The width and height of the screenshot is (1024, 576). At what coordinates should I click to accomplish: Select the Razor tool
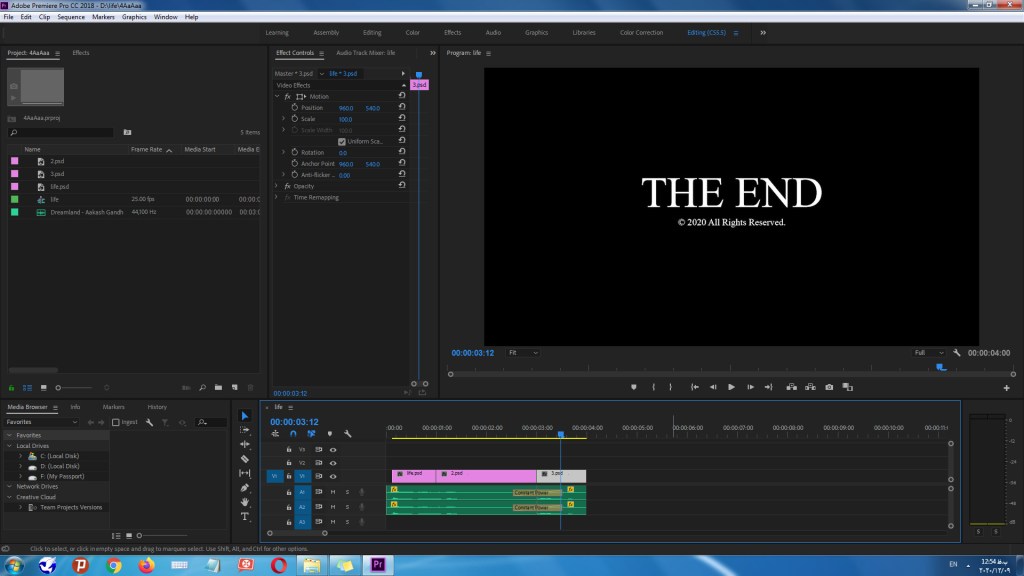pyautogui.click(x=245, y=458)
